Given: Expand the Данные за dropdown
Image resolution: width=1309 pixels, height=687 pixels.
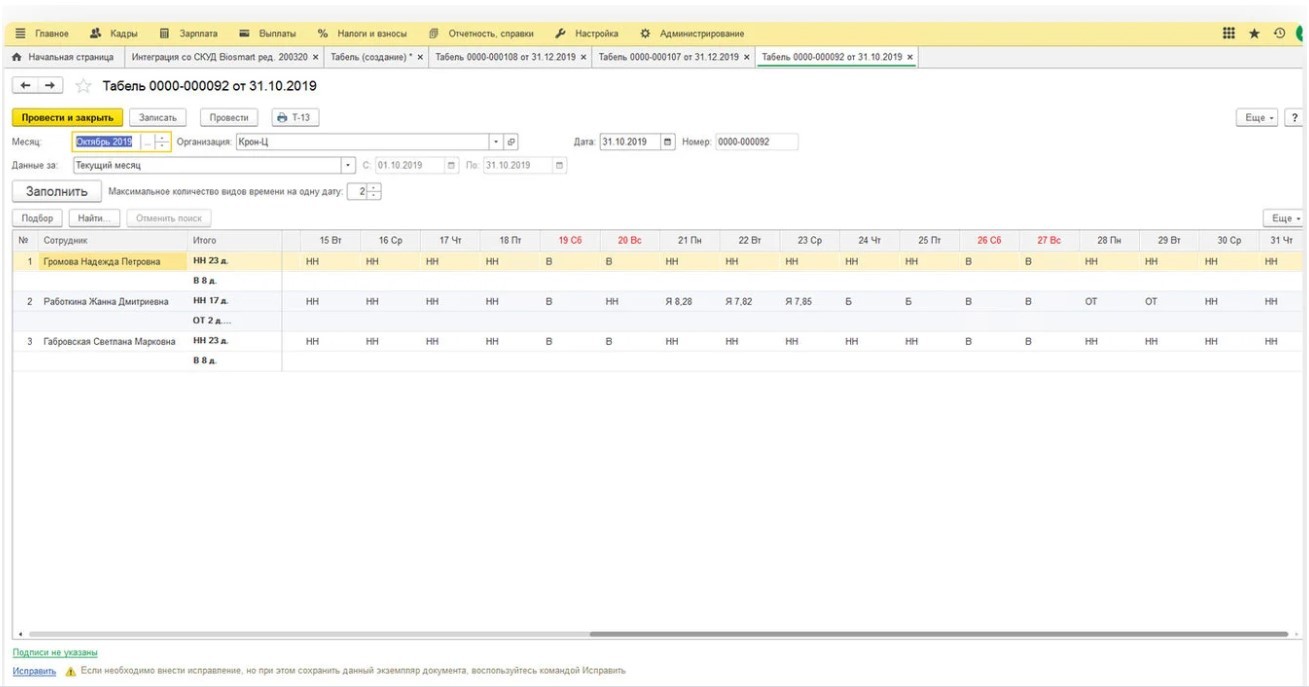Looking at the screenshot, I should tap(348, 165).
